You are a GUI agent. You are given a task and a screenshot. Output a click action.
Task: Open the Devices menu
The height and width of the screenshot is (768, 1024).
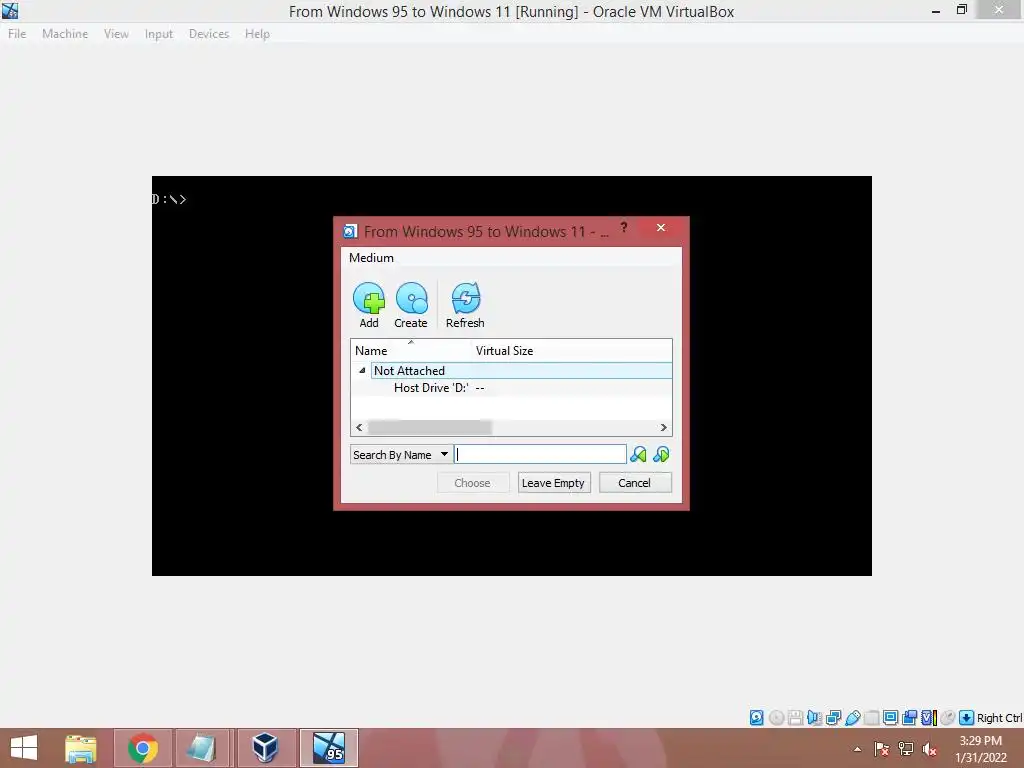[x=209, y=34]
